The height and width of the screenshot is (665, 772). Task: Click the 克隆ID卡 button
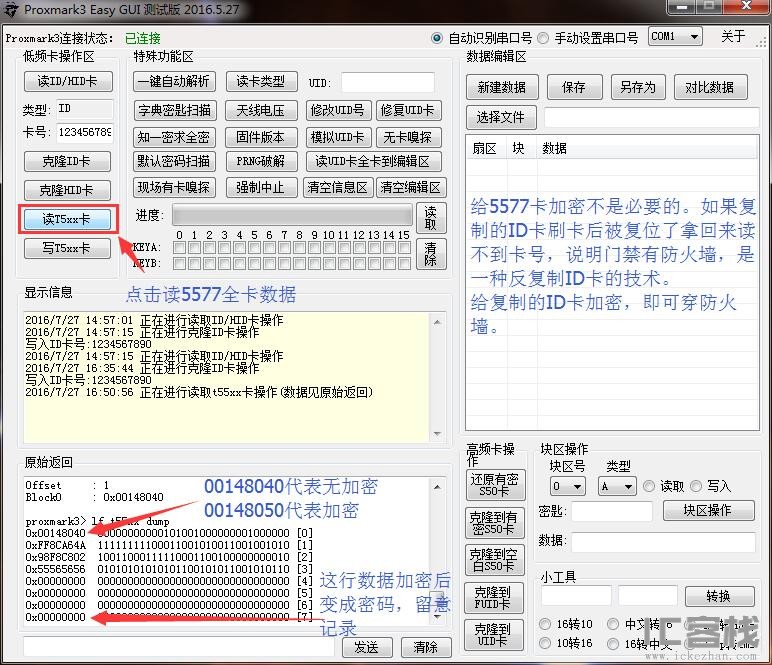[67, 161]
